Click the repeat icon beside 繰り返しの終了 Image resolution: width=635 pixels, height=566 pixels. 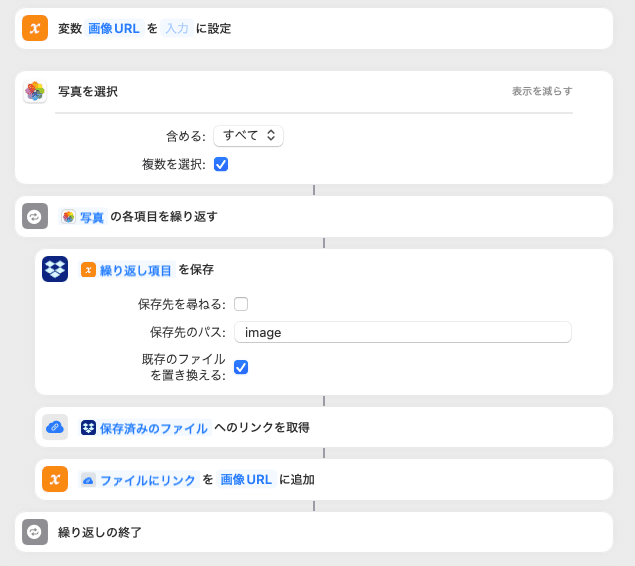tap(35, 532)
